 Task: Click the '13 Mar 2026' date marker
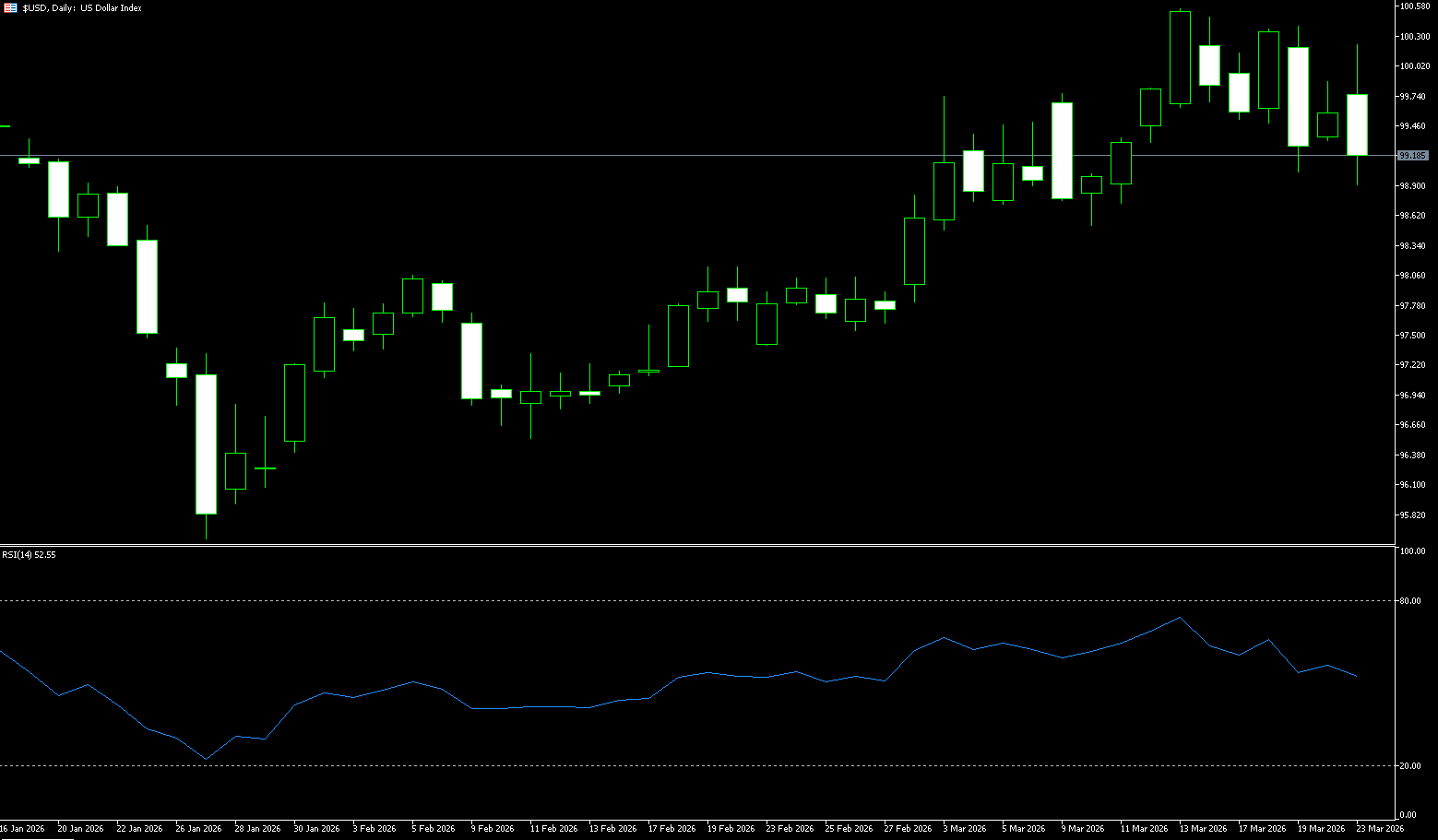click(1203, 829)
